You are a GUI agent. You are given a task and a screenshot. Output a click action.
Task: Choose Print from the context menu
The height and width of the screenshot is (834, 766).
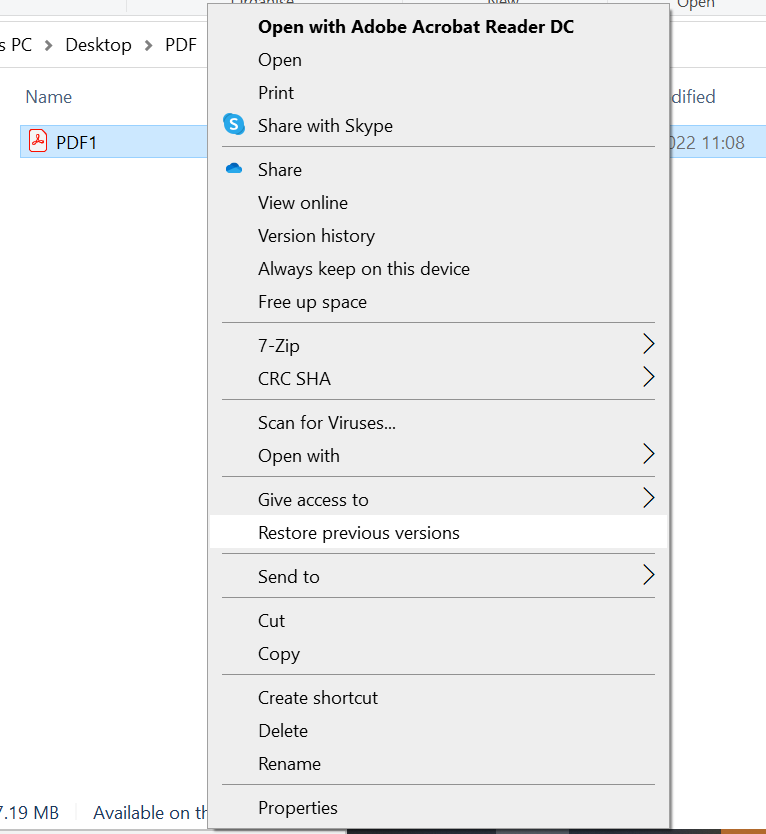[276, 92]
